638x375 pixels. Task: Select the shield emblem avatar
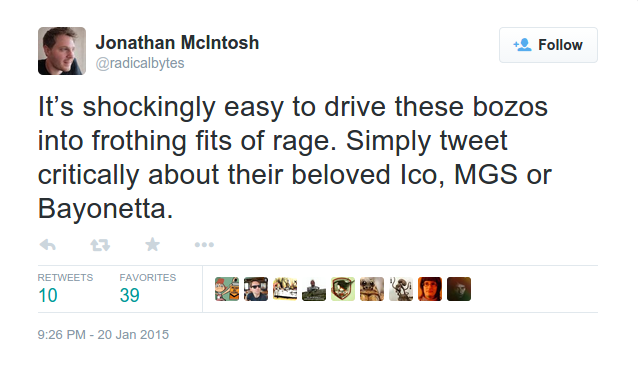pos(343,289)
